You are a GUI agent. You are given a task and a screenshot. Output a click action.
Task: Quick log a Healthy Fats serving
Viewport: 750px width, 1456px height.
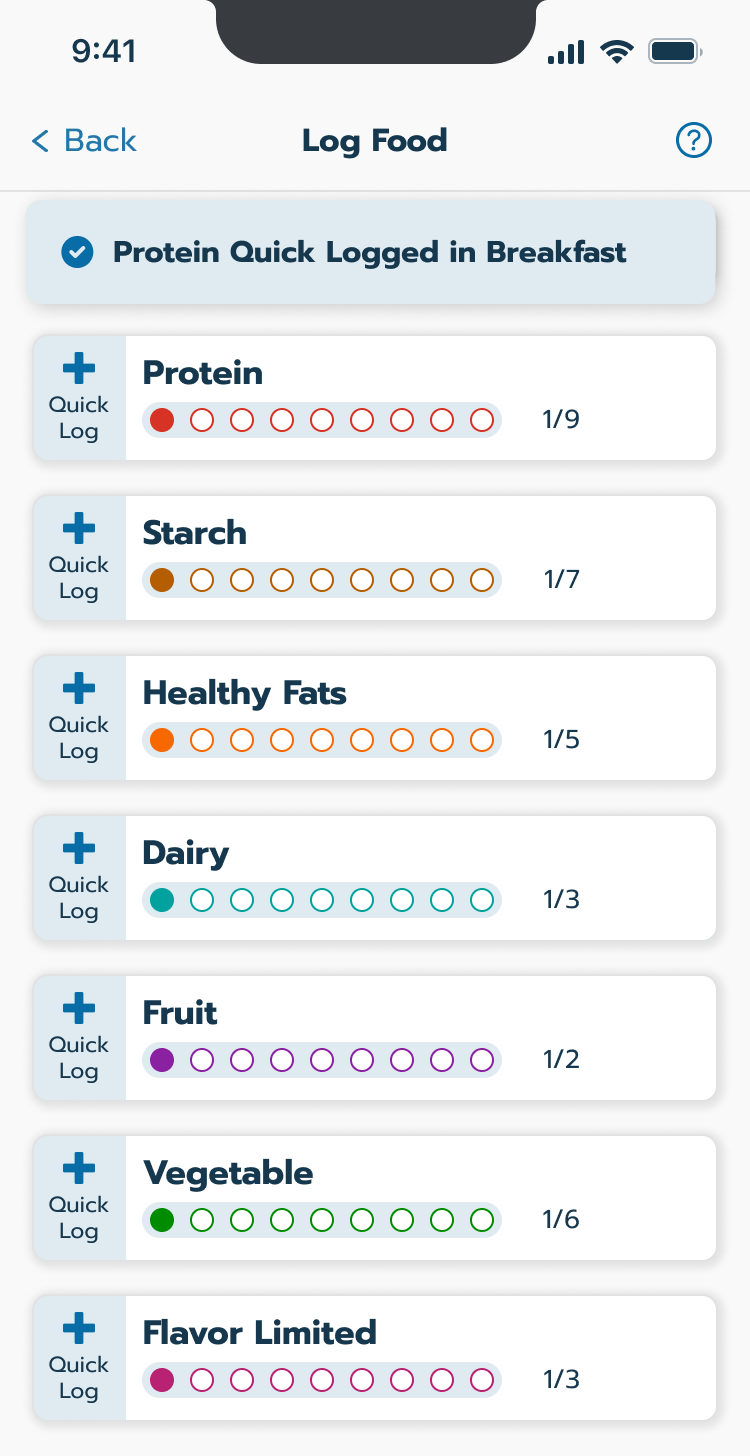coord(79,718)
